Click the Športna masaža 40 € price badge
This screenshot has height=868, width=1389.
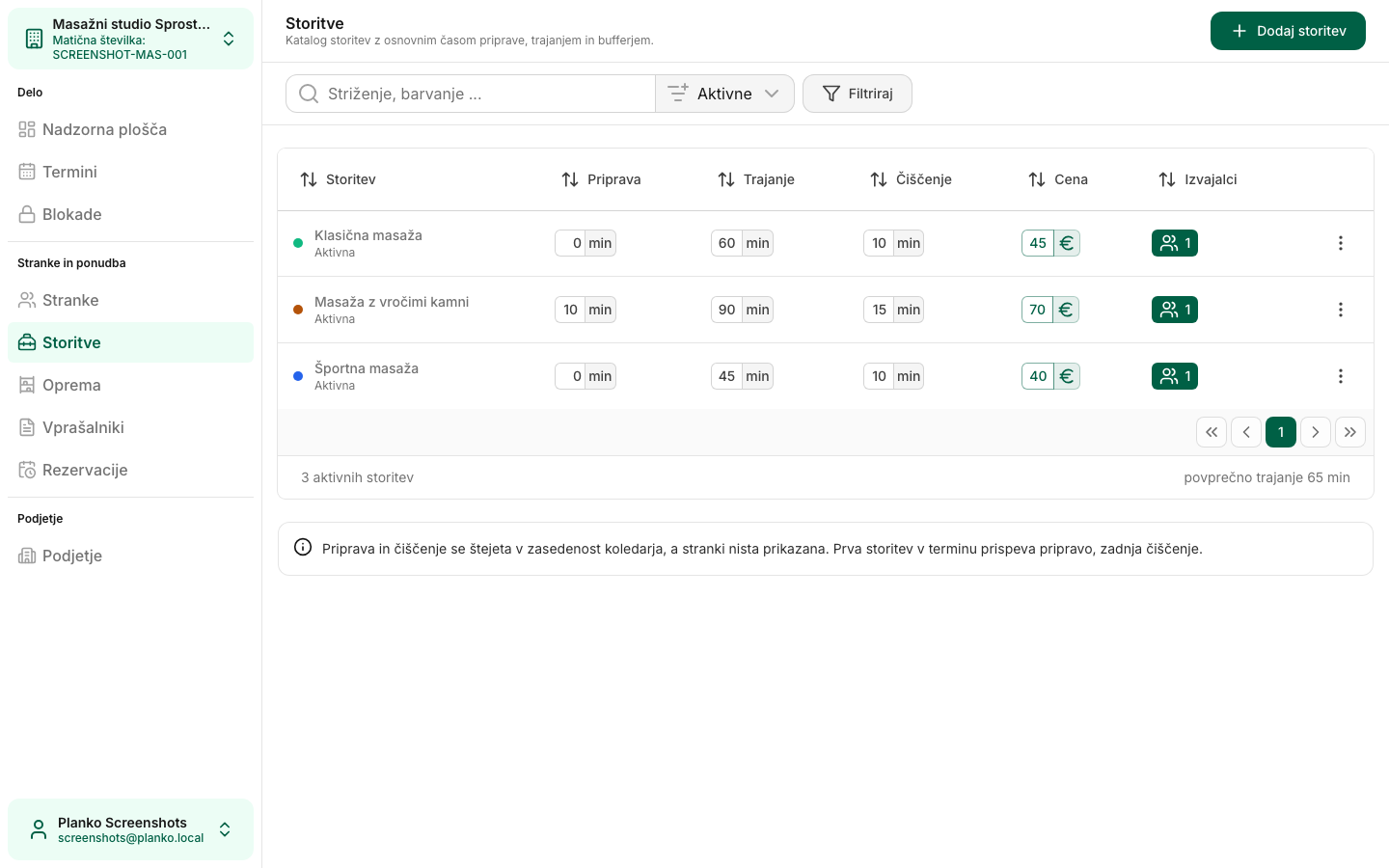coord(1050,376)
